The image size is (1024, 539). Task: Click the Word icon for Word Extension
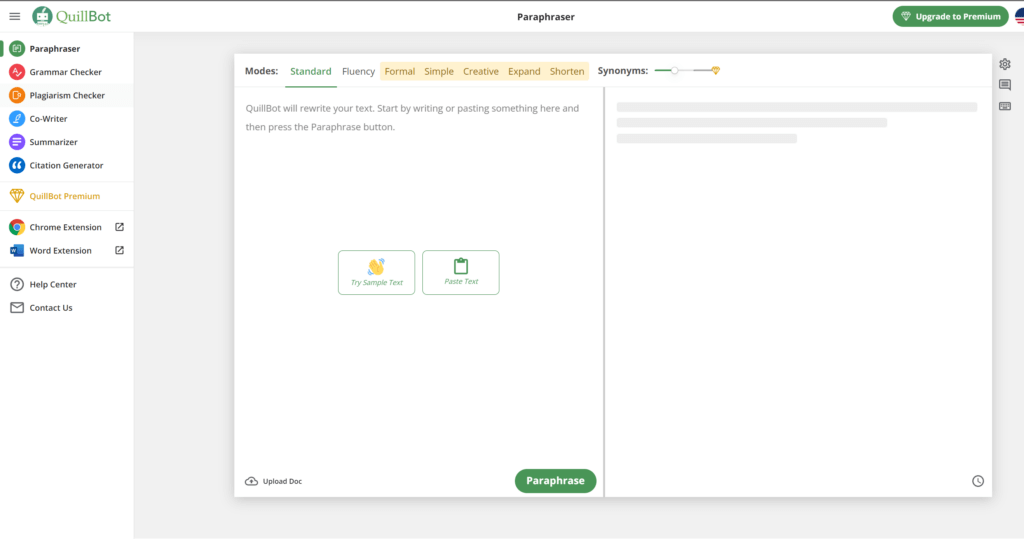[x=17, y=250]
